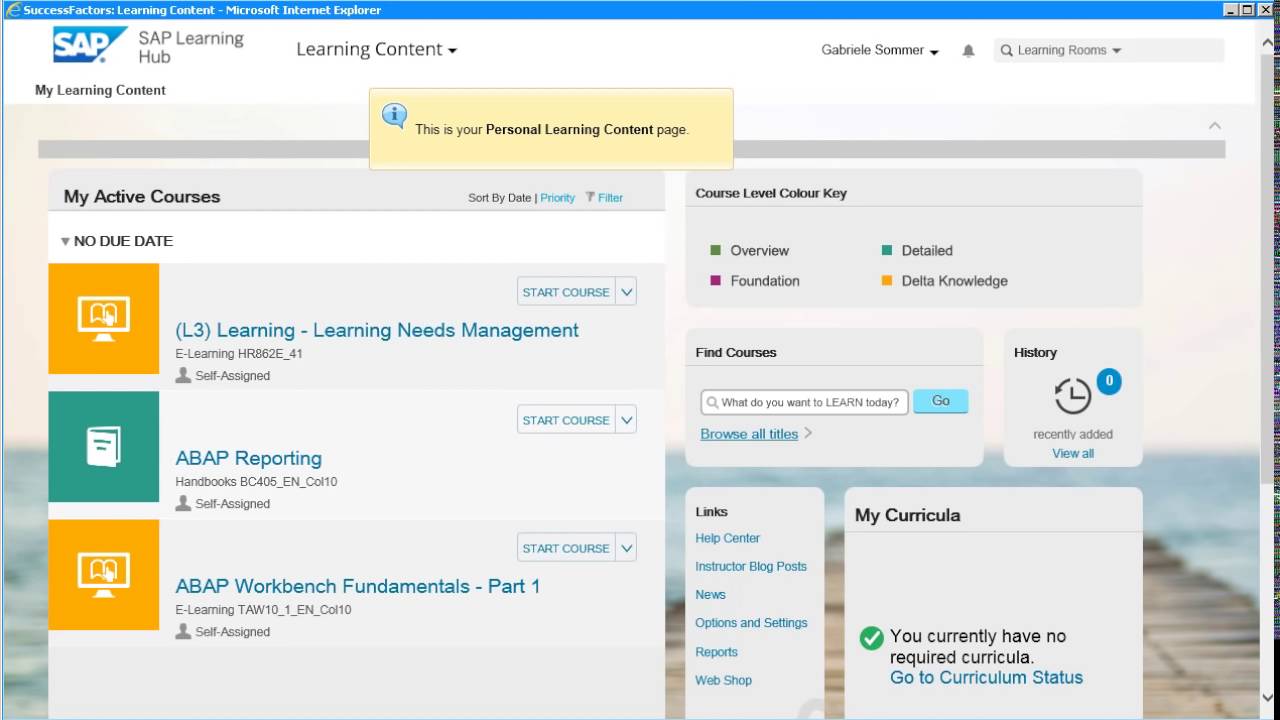Click the SAP logo
This screenshot has height=720, width=1280.
point(90,46)
